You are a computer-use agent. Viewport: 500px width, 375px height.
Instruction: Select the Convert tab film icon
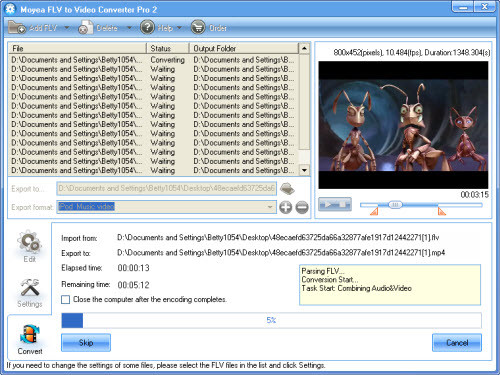(30, 334)
